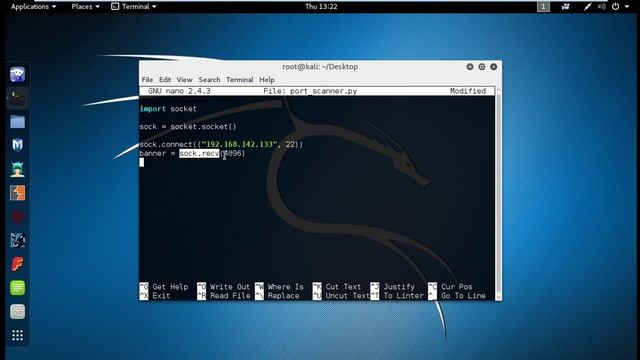The width and height of the screenshot is (640, 360).
Task: Click the nano 'Read File' shortcut label
Action: click(230, 296)
